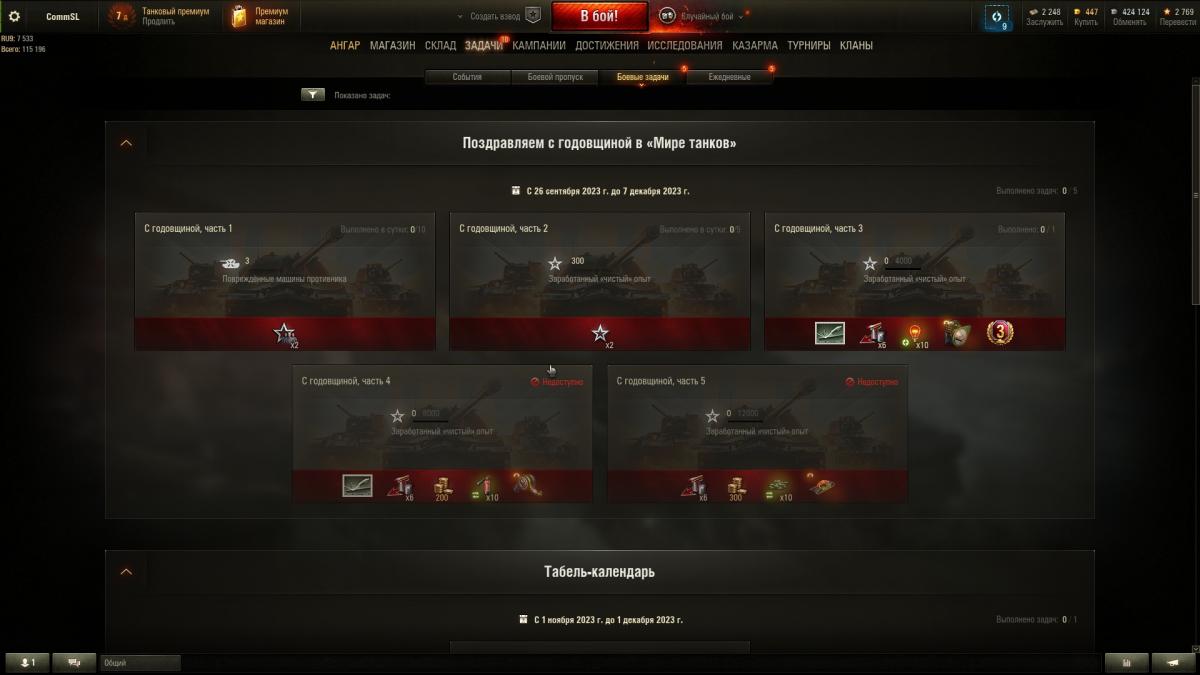Viewport: 1200px width, 675px height.
Task: Open the ИССЛЕДОВАНИЯ menu
Action: (x=685, y=45)
